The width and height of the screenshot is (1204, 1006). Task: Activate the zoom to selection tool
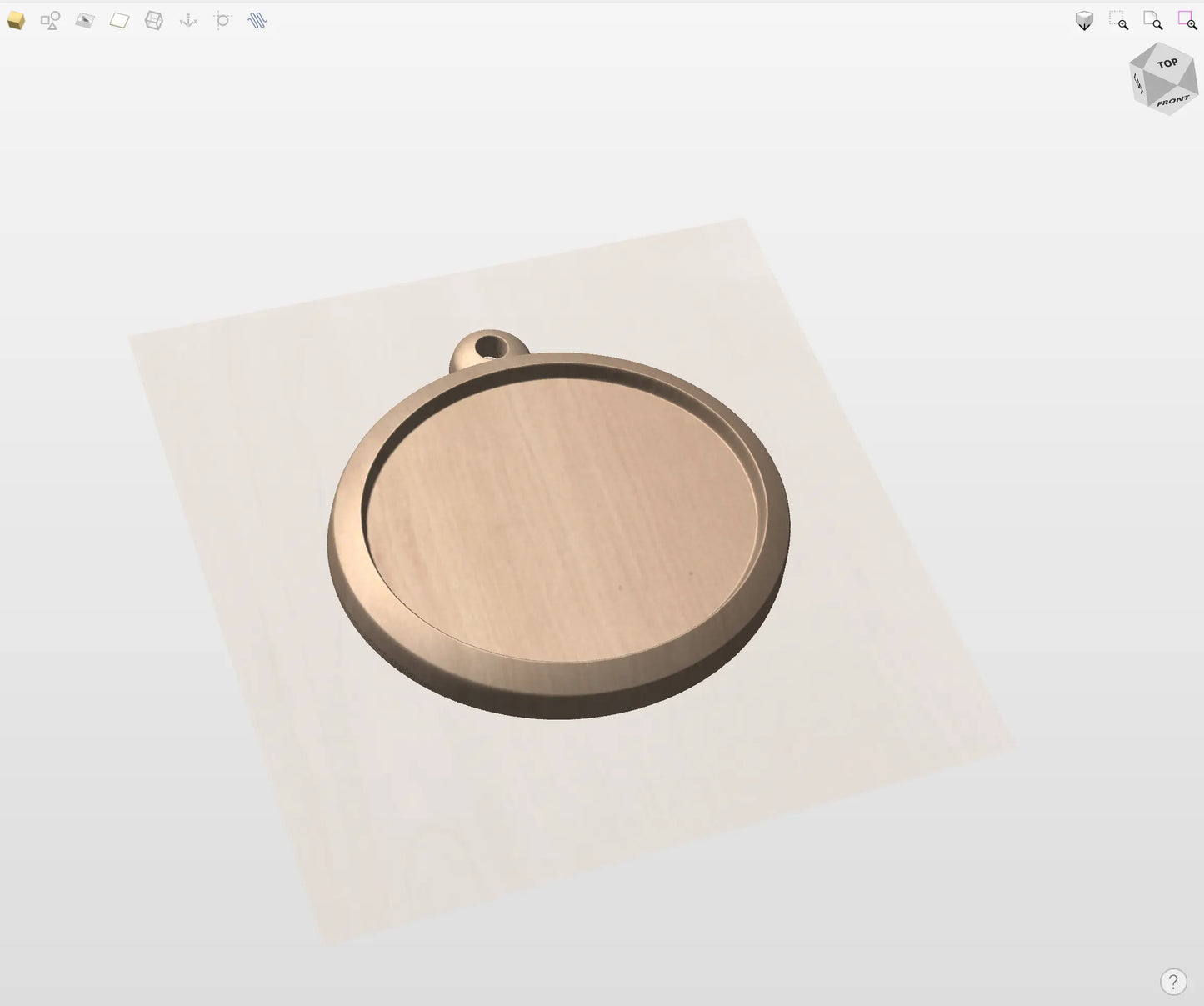[x=1118, y=19]
